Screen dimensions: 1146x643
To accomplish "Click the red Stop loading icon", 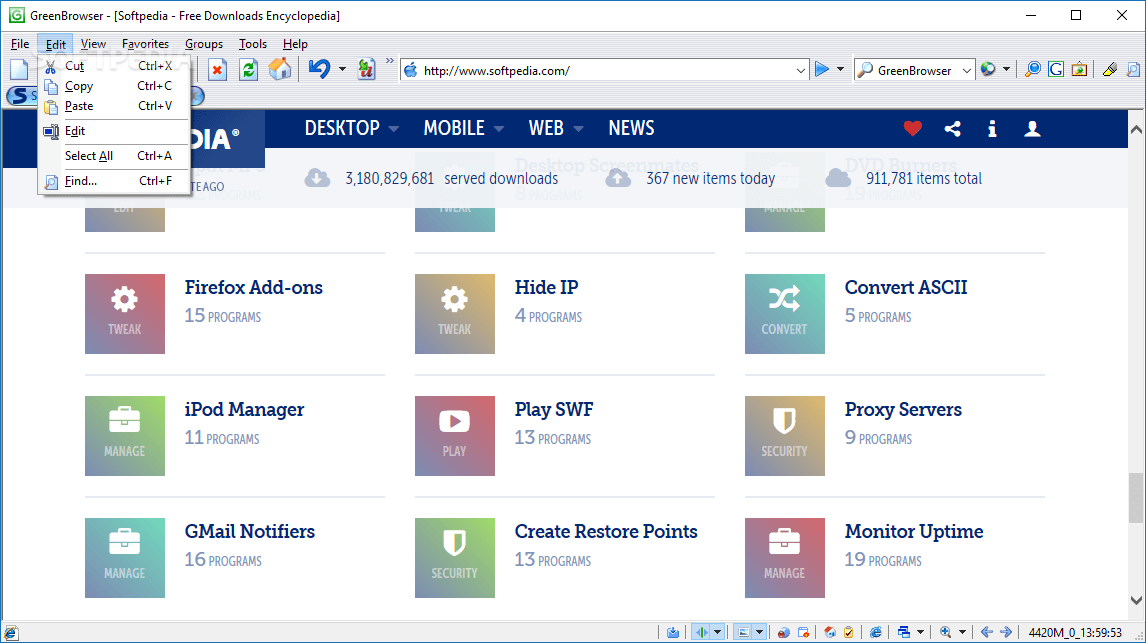I will click(x=217, y=70).
